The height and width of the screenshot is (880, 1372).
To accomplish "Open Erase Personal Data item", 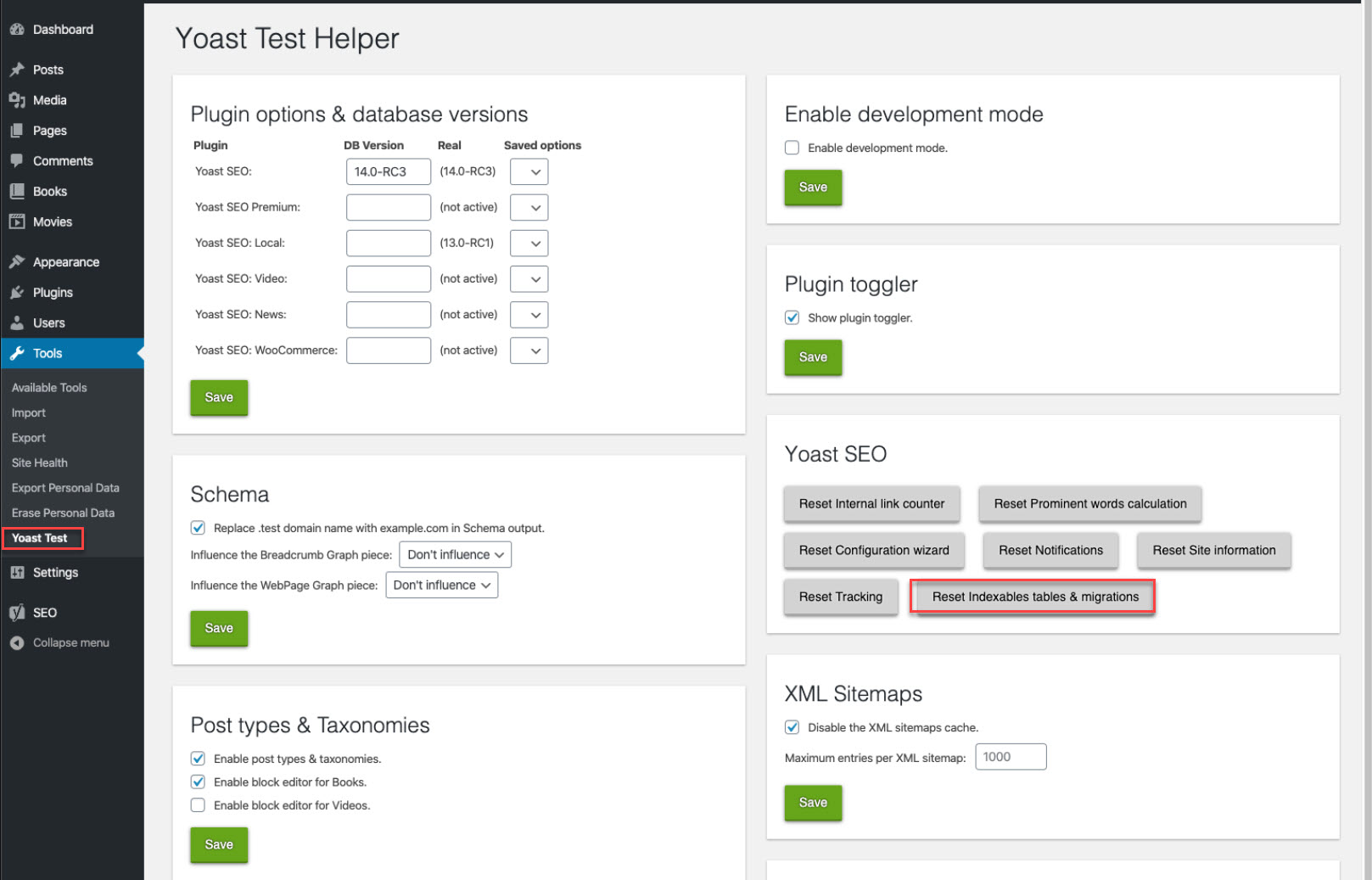I will 63,513.
